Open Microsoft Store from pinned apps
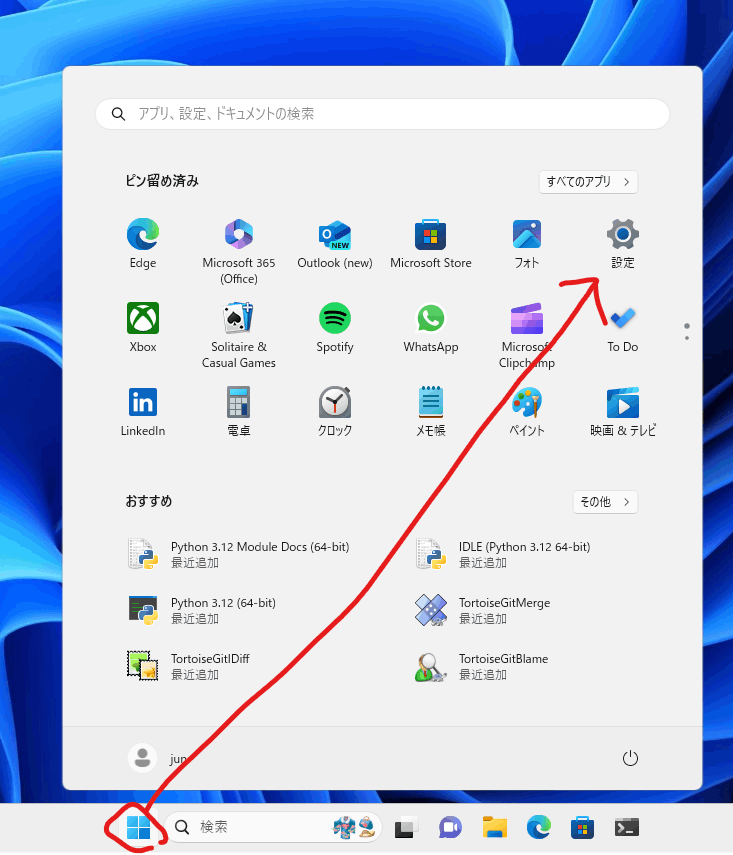Image resolution: width=733 pixels, height=855 pixels. (431, 244)
